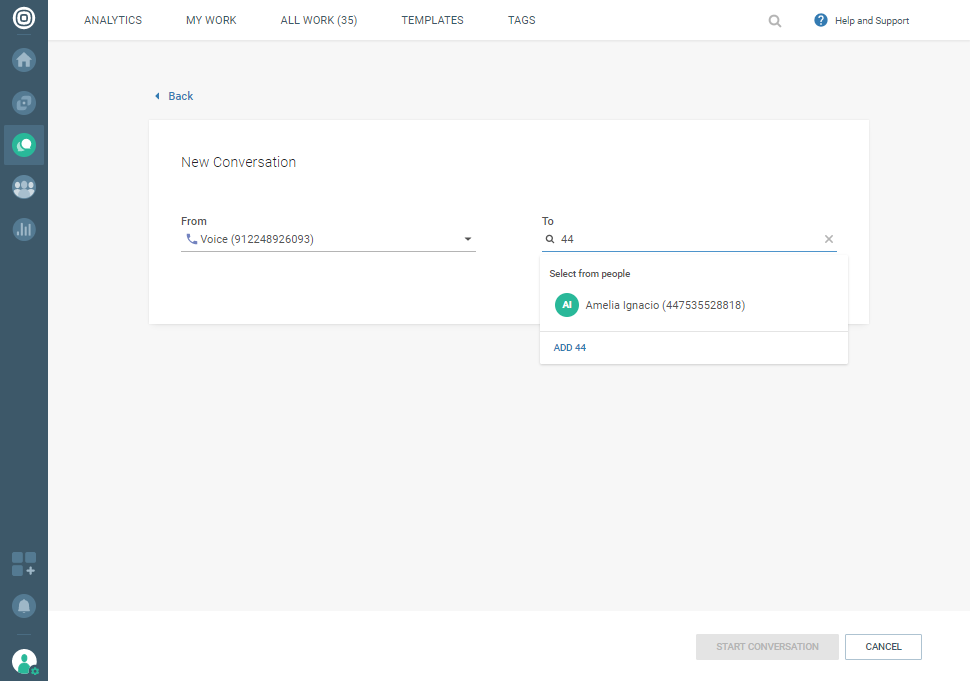Click the search magnifier in top bar

[775, 20]
